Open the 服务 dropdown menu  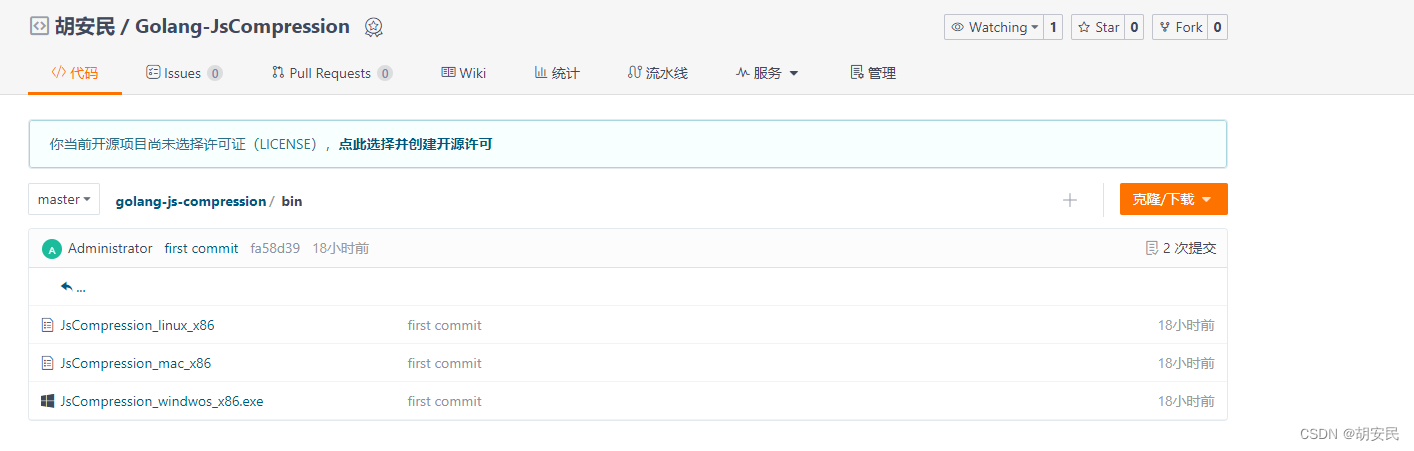click(767, 73)
